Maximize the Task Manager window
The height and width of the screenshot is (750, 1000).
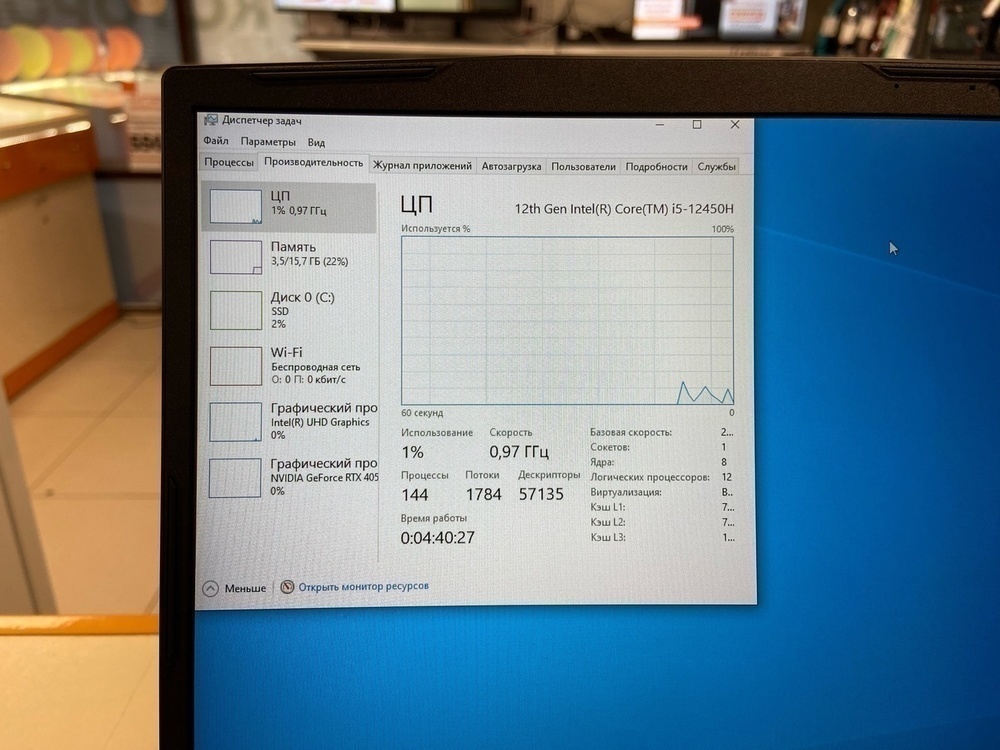click(697, 124)
